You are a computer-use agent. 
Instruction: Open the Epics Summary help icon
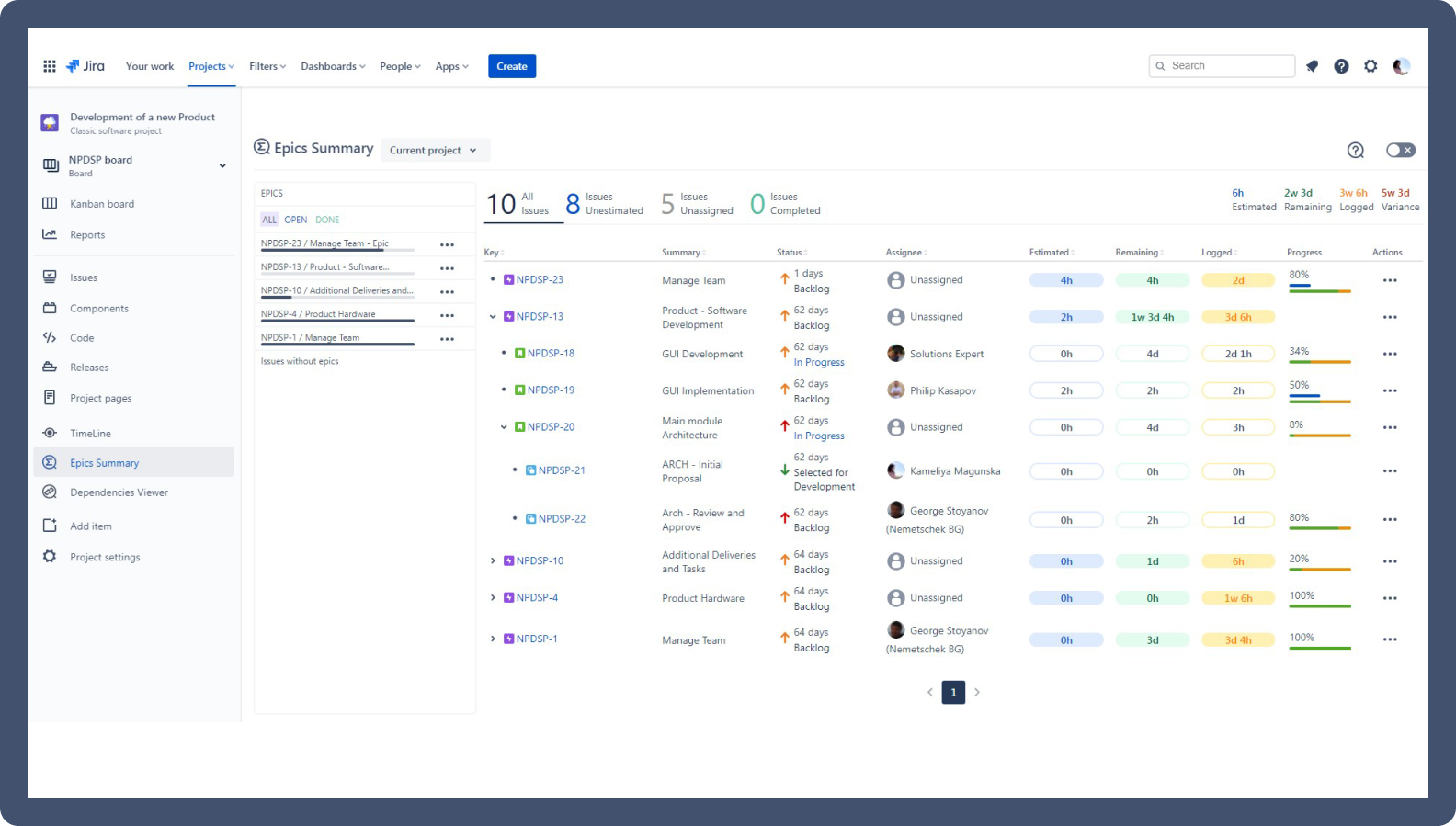(1356, 151)
